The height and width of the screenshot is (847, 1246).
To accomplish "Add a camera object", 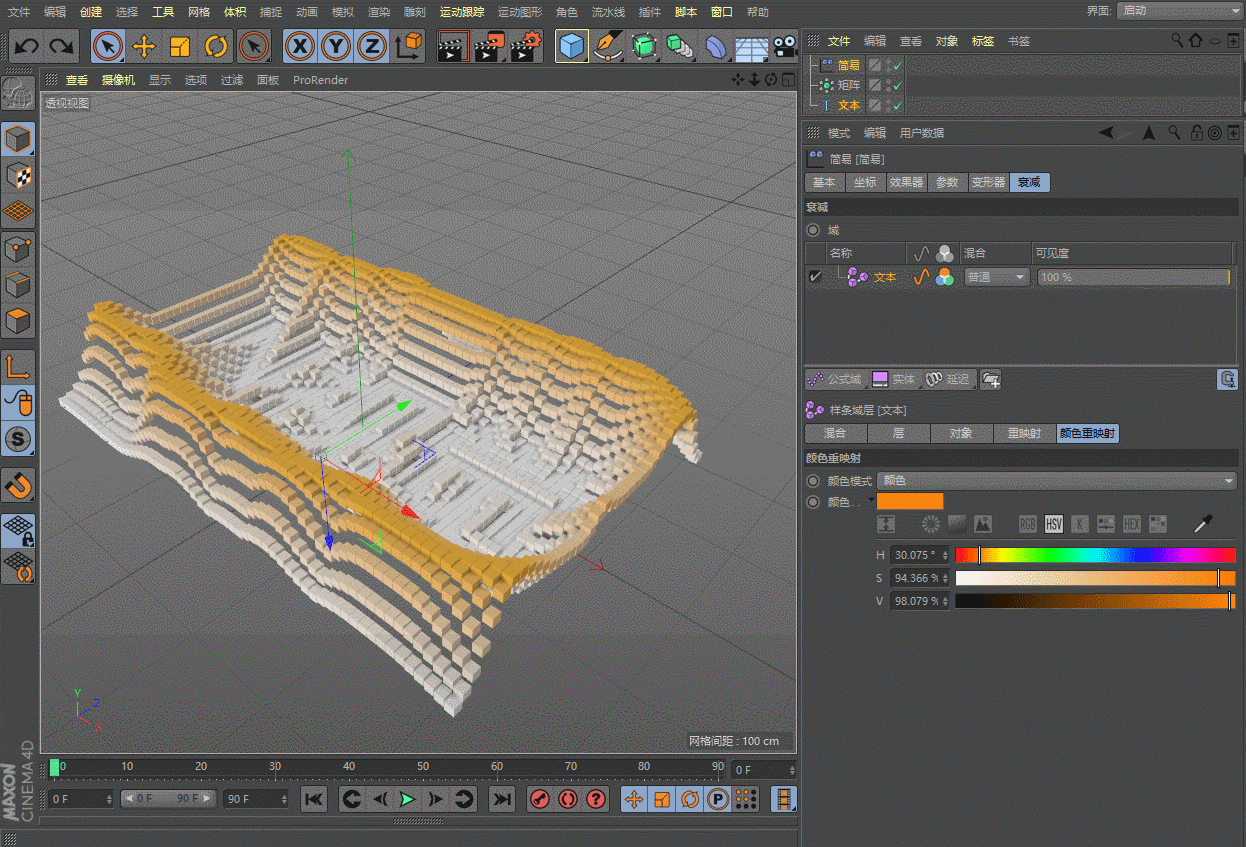I will pyautogui.click(x=786, y=46).
